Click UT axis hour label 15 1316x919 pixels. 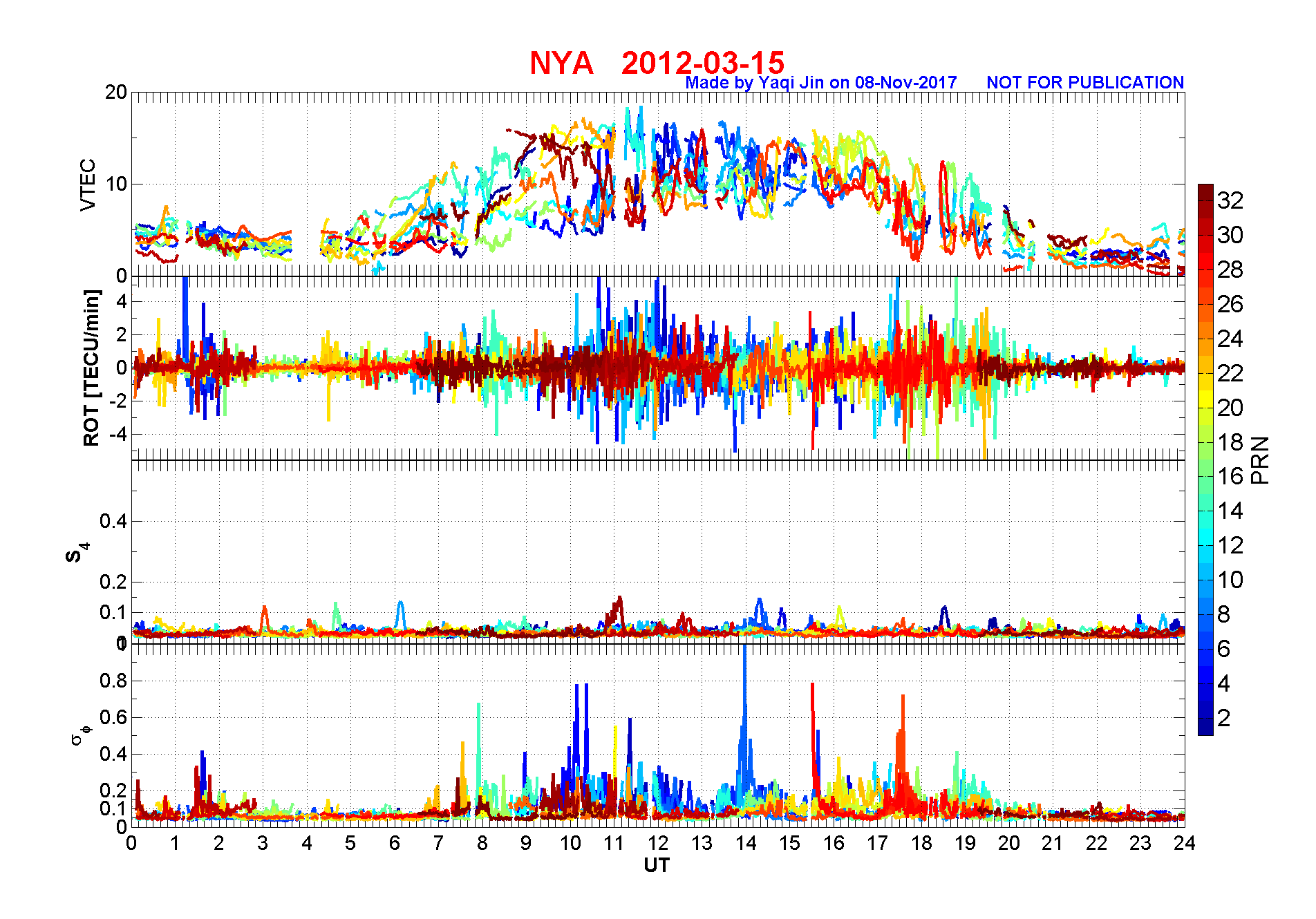[x=790, y=843]
